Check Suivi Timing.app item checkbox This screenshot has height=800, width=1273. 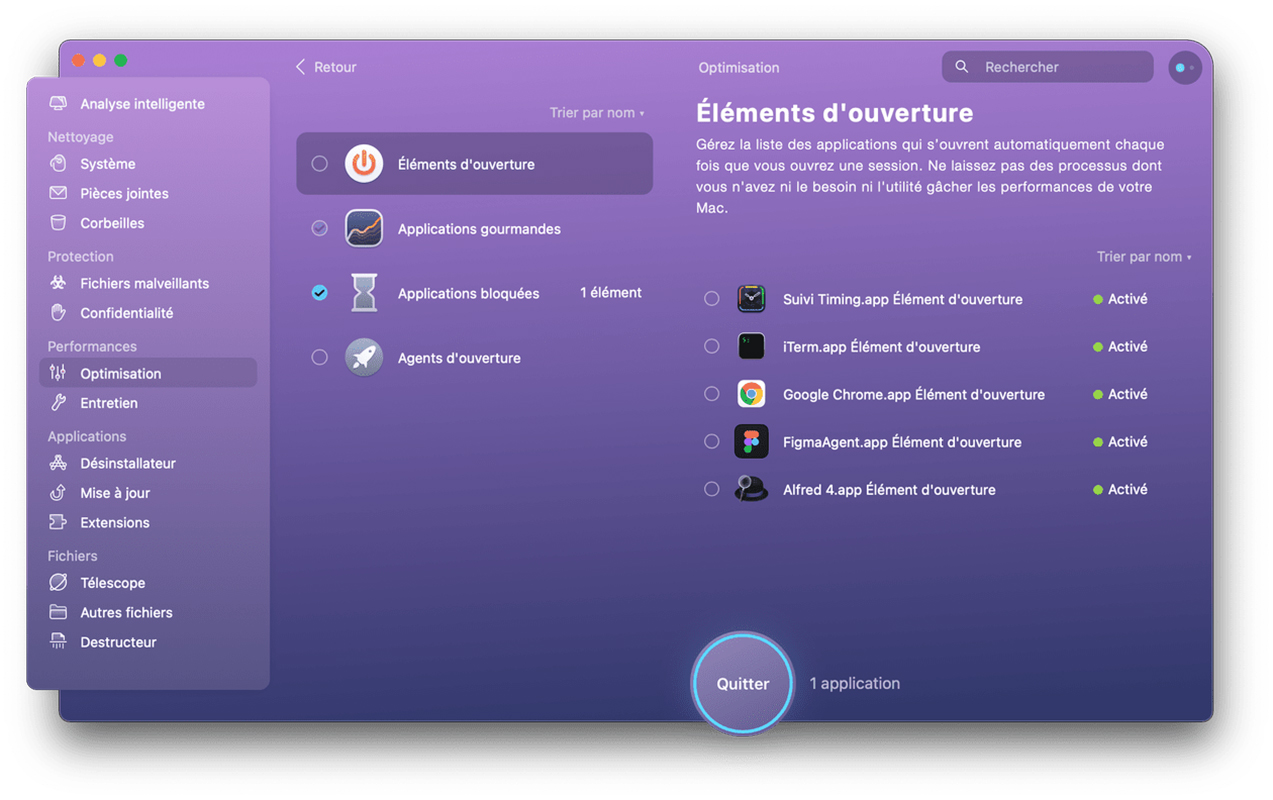pyautogui.click(x=711, y=298)
